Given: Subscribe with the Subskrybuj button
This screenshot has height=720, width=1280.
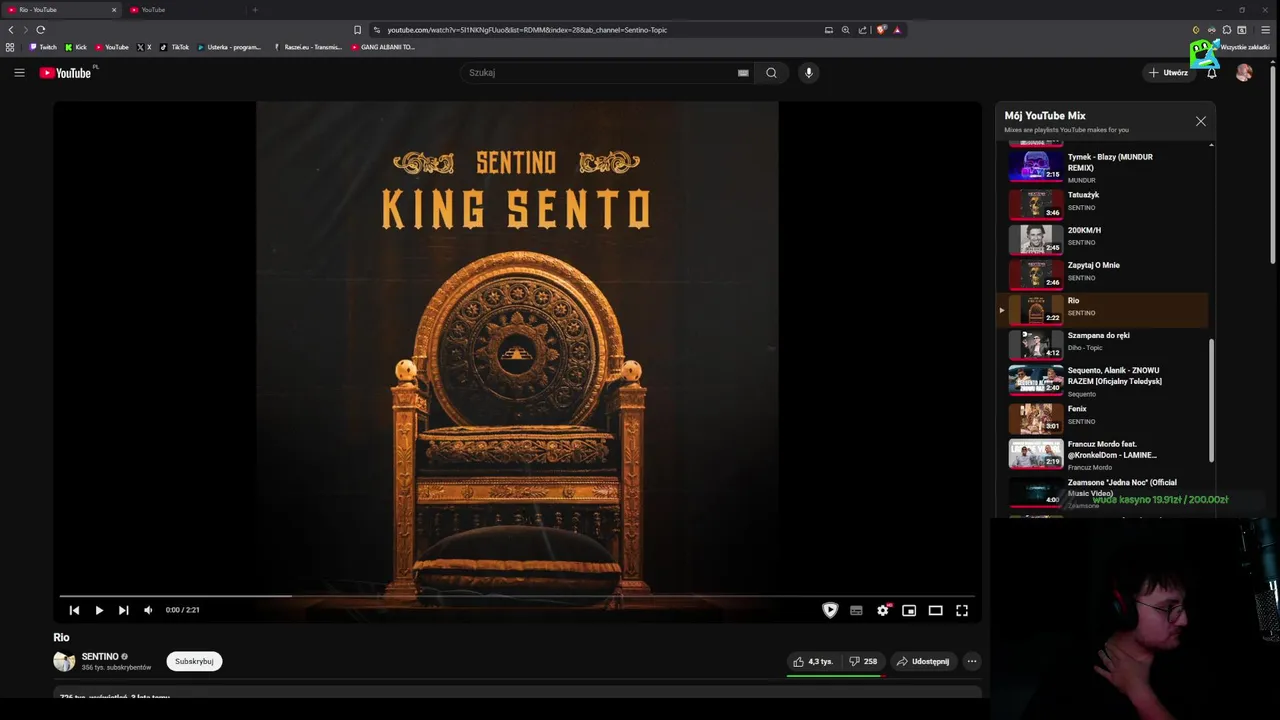Looking at the screenshot, I should click(x=194, y=661).
